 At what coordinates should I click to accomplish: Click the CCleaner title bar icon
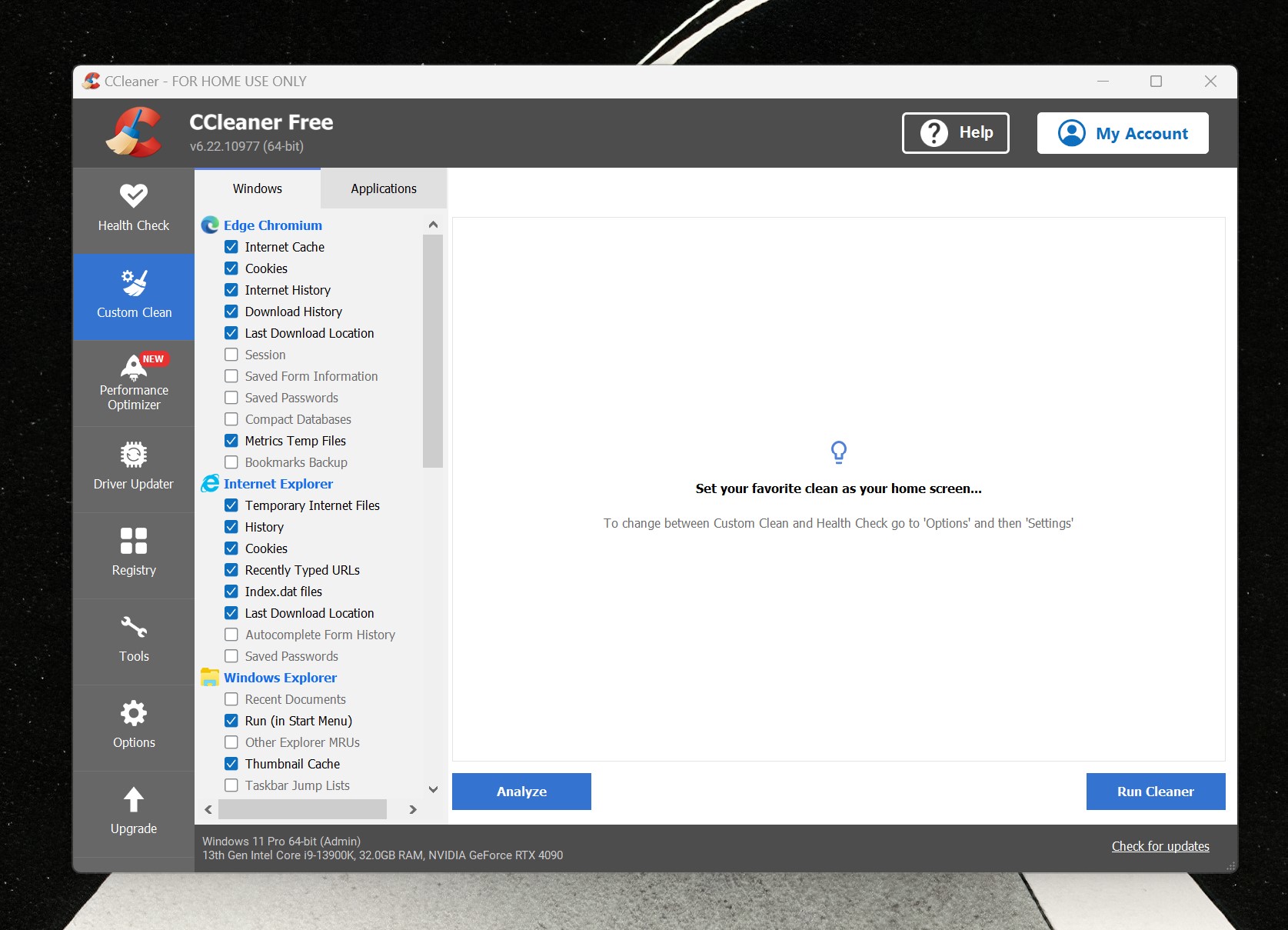(92, 81)
